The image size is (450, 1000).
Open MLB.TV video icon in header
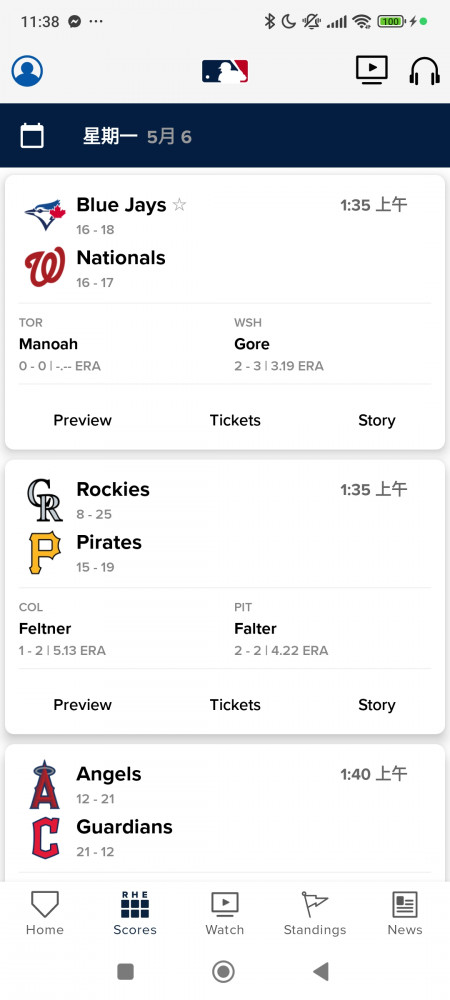coord(372,70)
